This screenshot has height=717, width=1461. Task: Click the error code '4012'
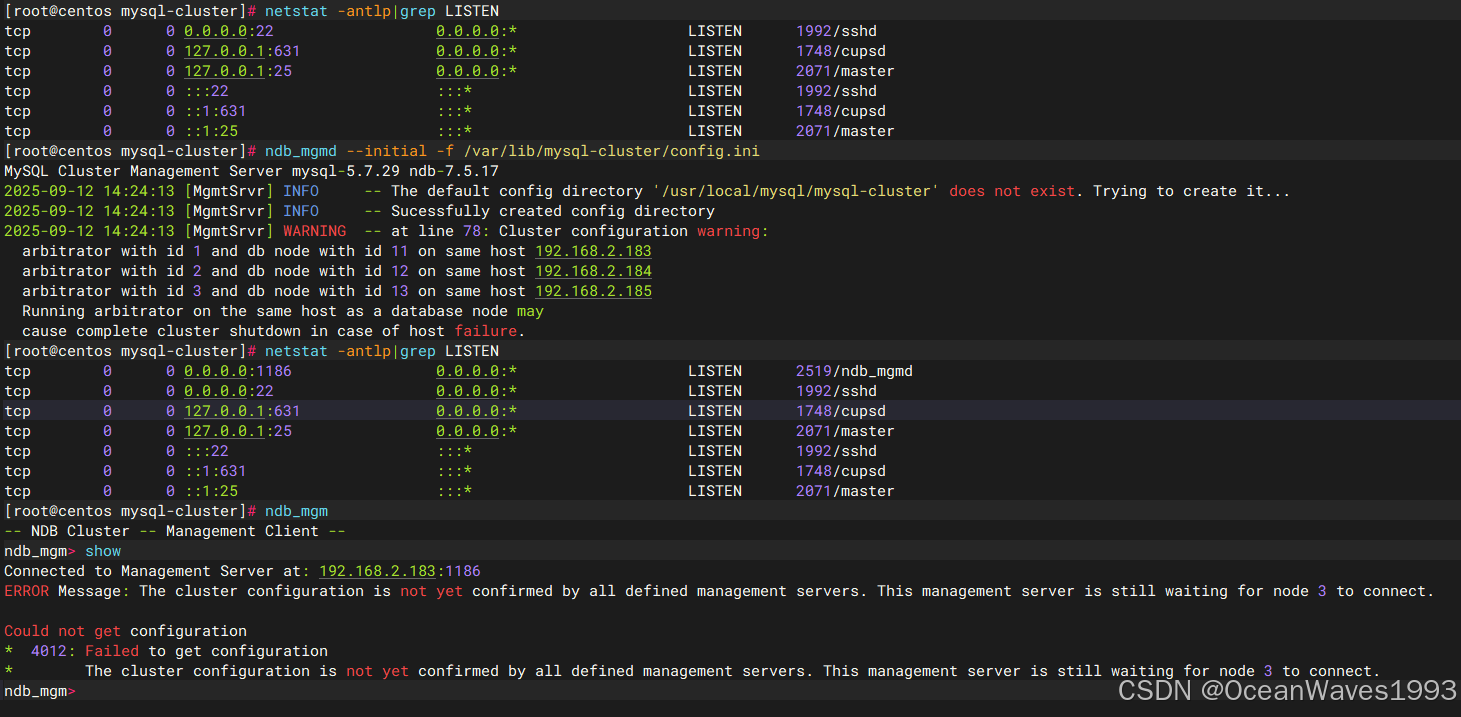click(49, 651)
